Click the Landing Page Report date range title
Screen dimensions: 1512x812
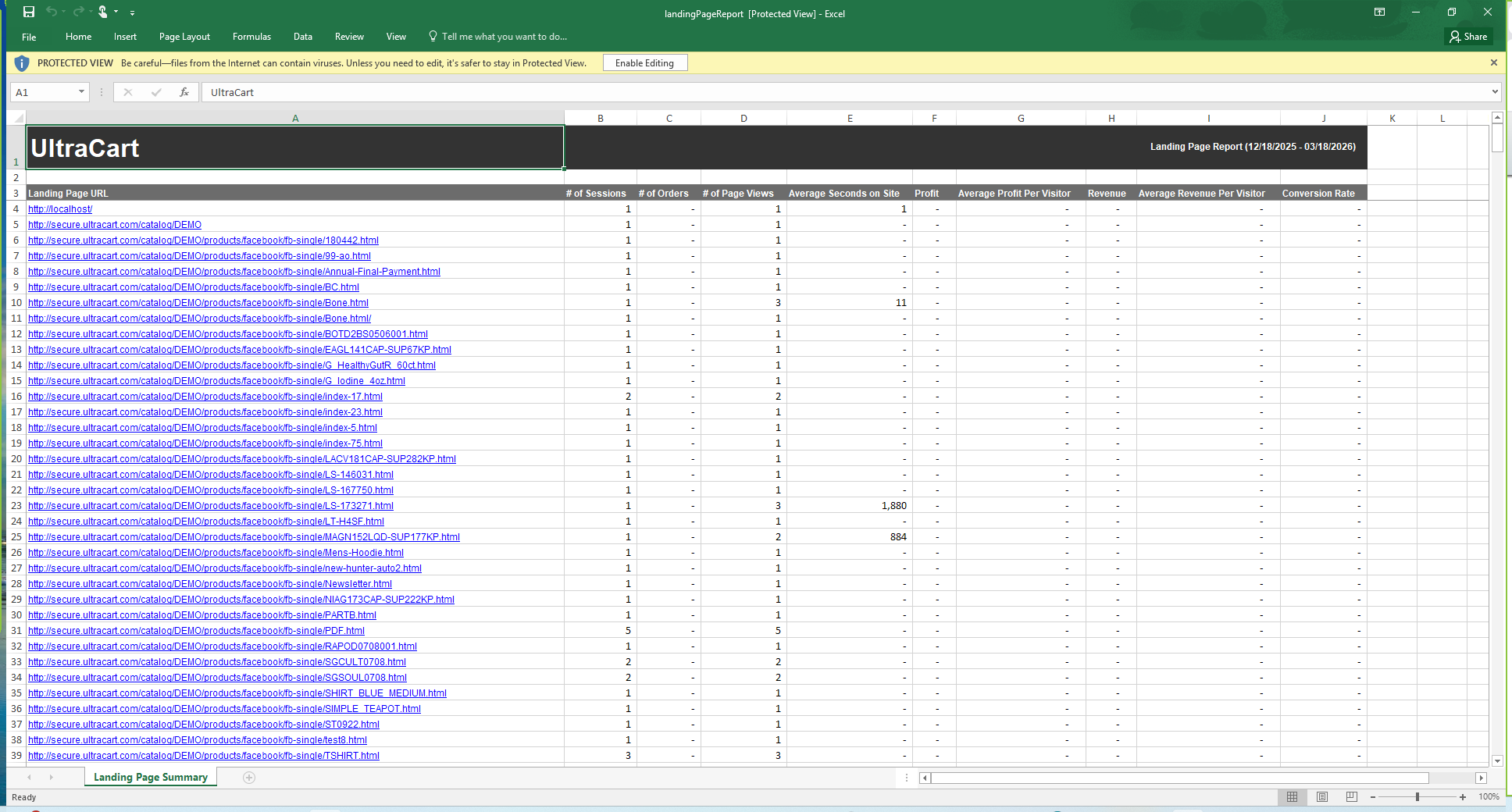1253,147
